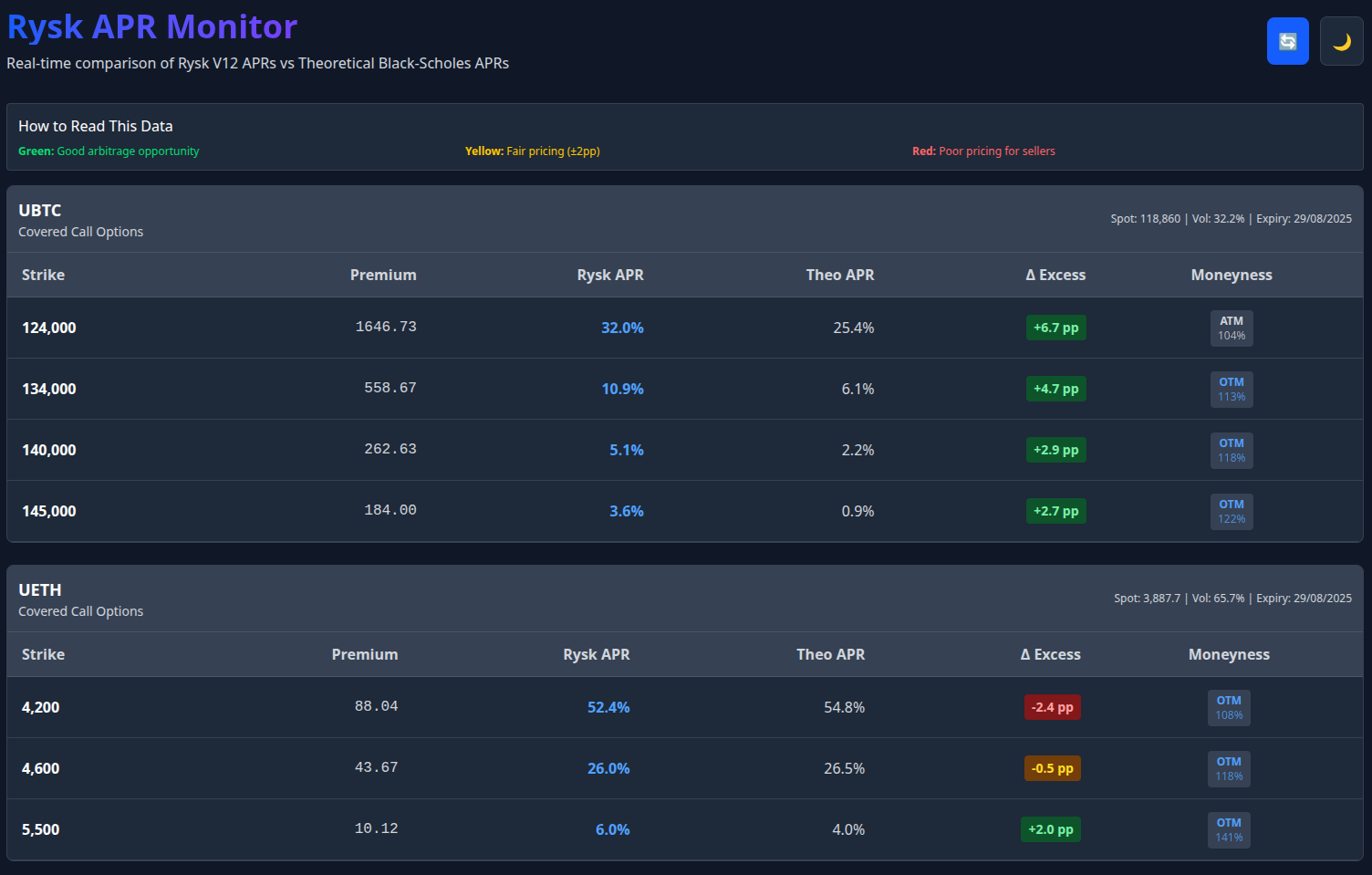Click the premium value 558.67
1372x875 pixels.
tap(390, 388)
